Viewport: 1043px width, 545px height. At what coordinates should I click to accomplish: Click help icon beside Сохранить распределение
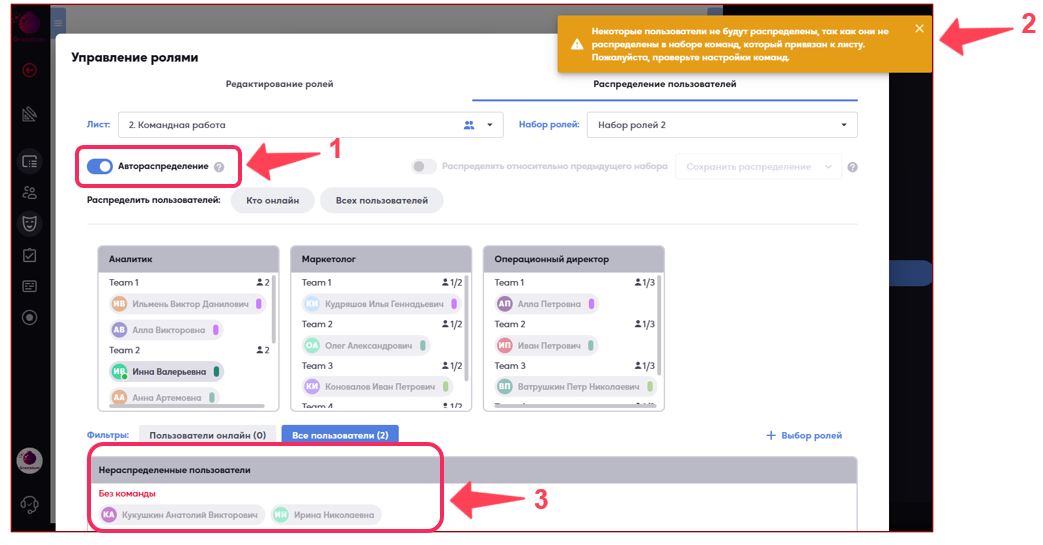(x=853, y=168)
